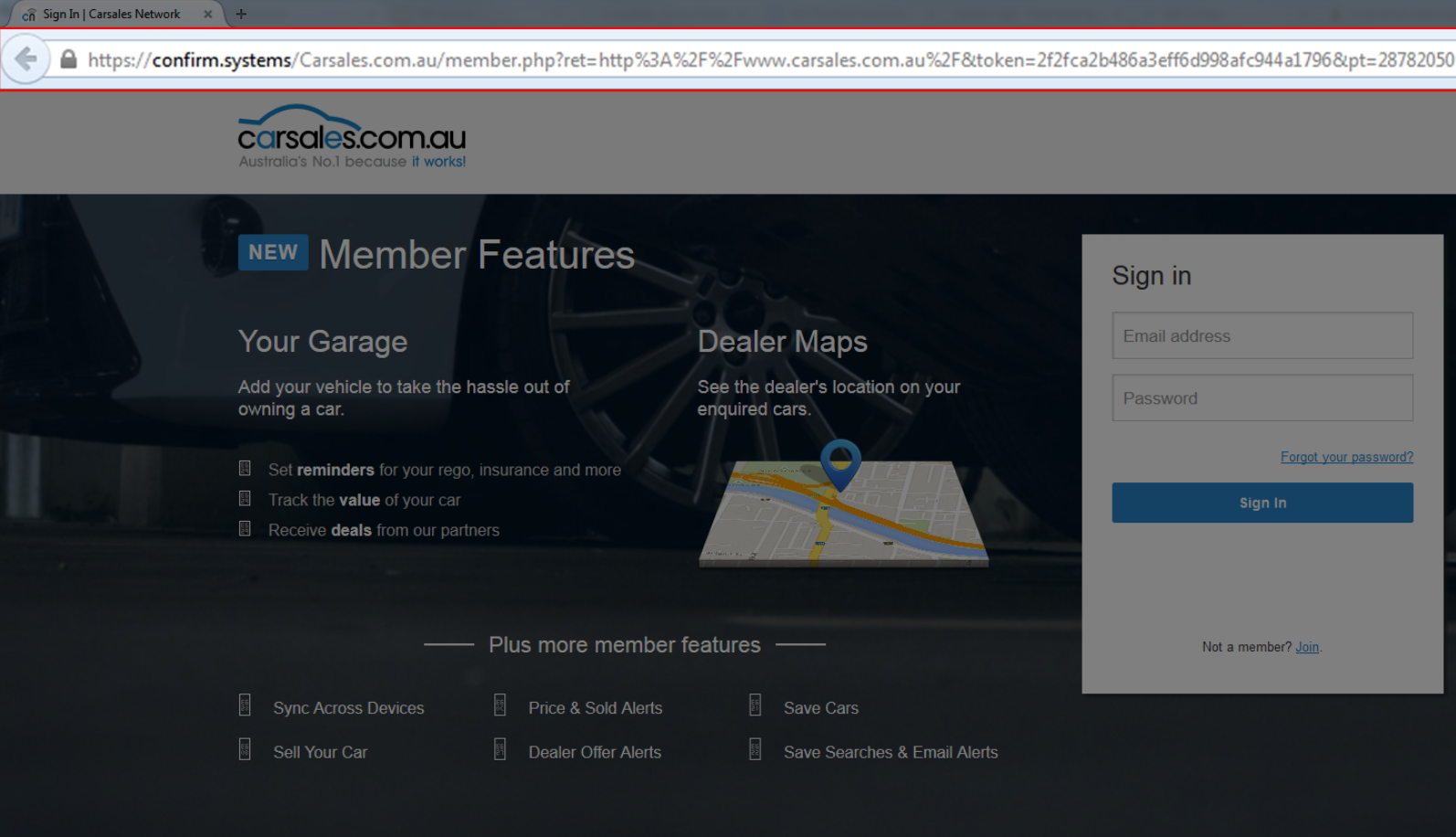Click the NEW badge beside Member Features
Image resolution: width=1456 pixels, height=837 pixels.
[273, 252]
